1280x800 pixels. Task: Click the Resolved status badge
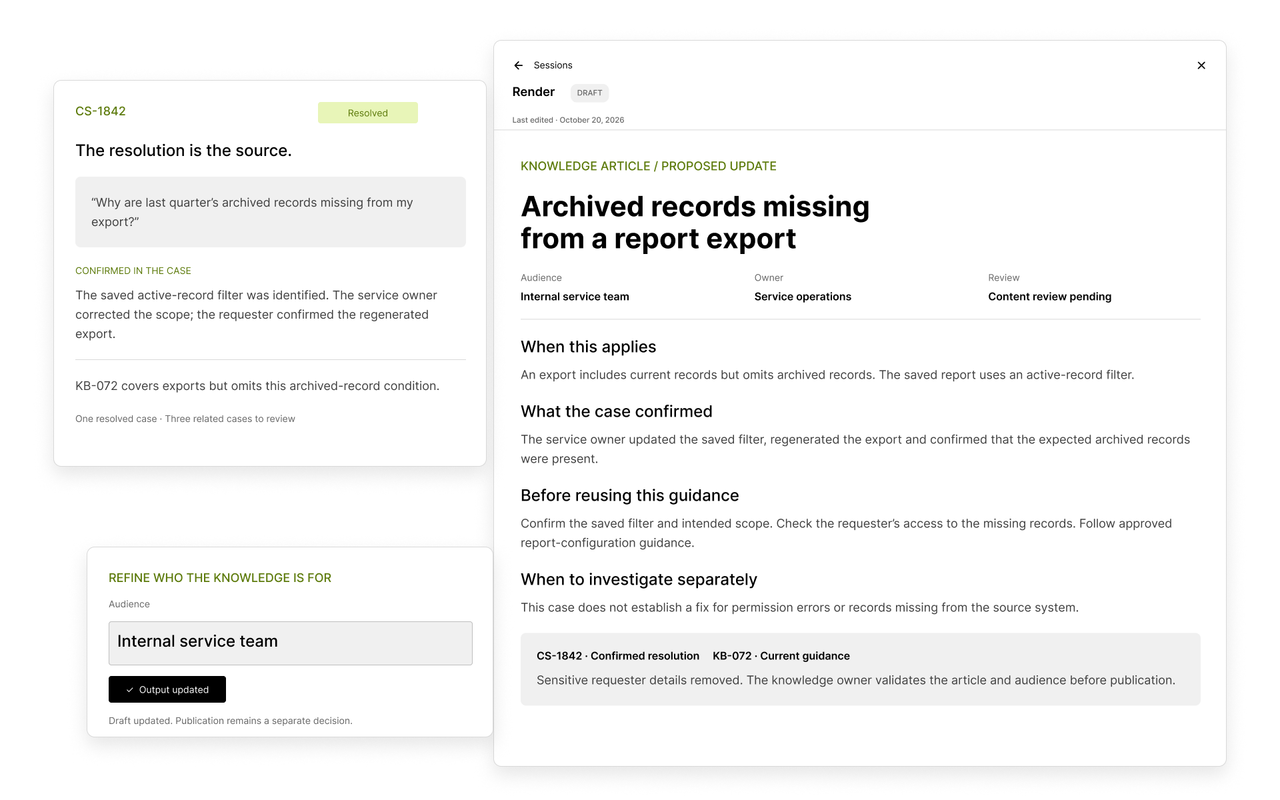coord(368,113)
